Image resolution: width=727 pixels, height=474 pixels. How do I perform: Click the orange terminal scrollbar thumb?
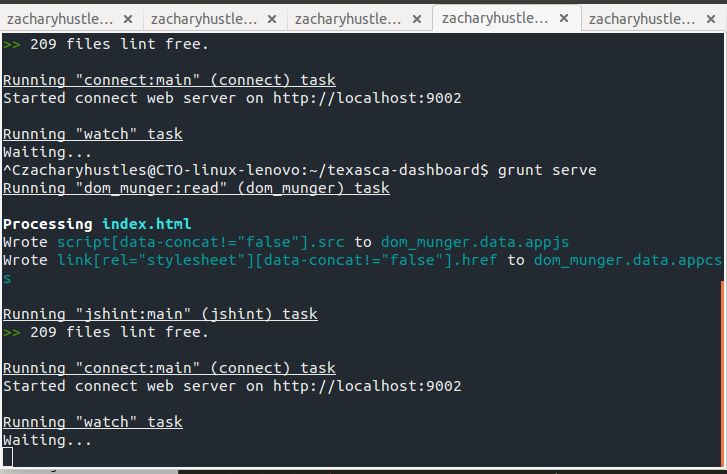click(723, 372)
